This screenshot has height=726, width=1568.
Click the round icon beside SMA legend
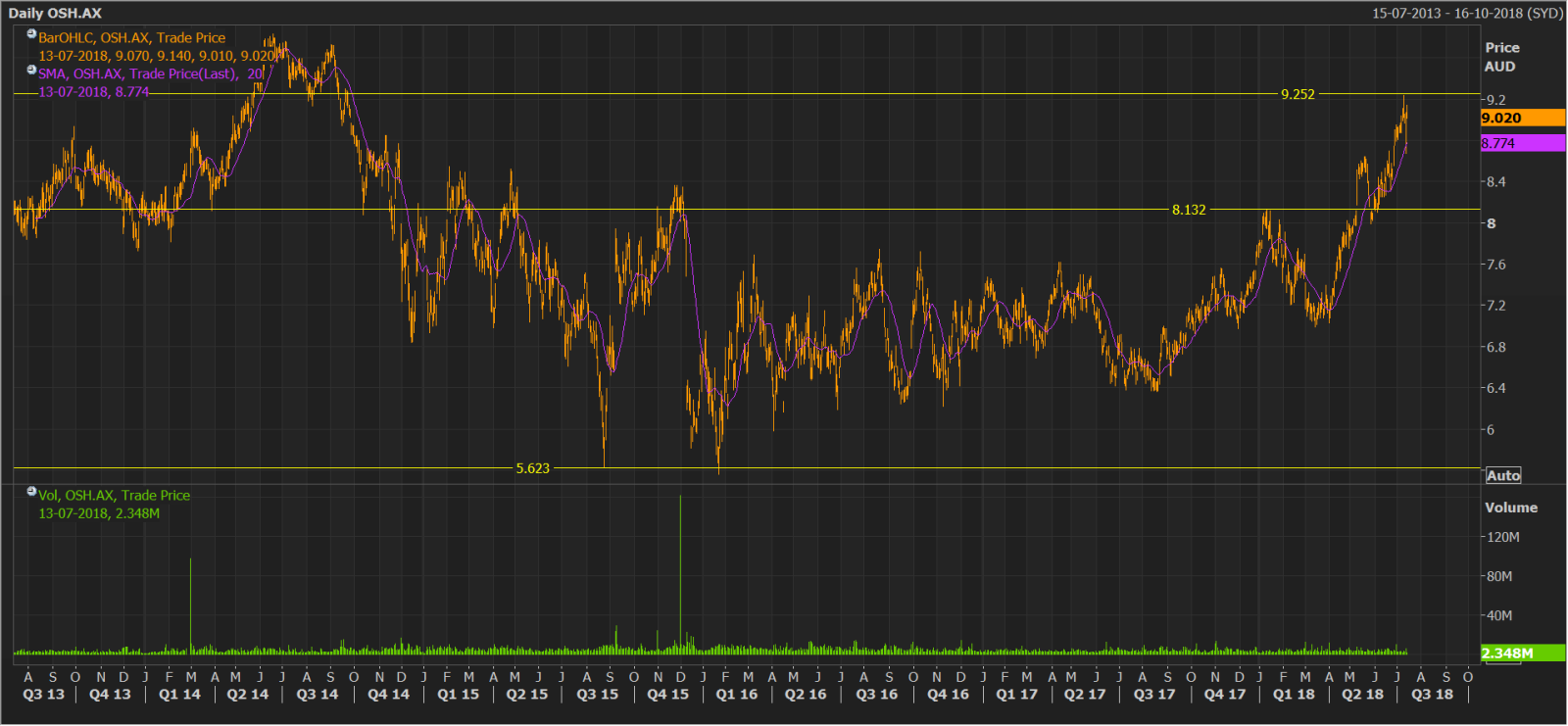[x=31, y=70]
